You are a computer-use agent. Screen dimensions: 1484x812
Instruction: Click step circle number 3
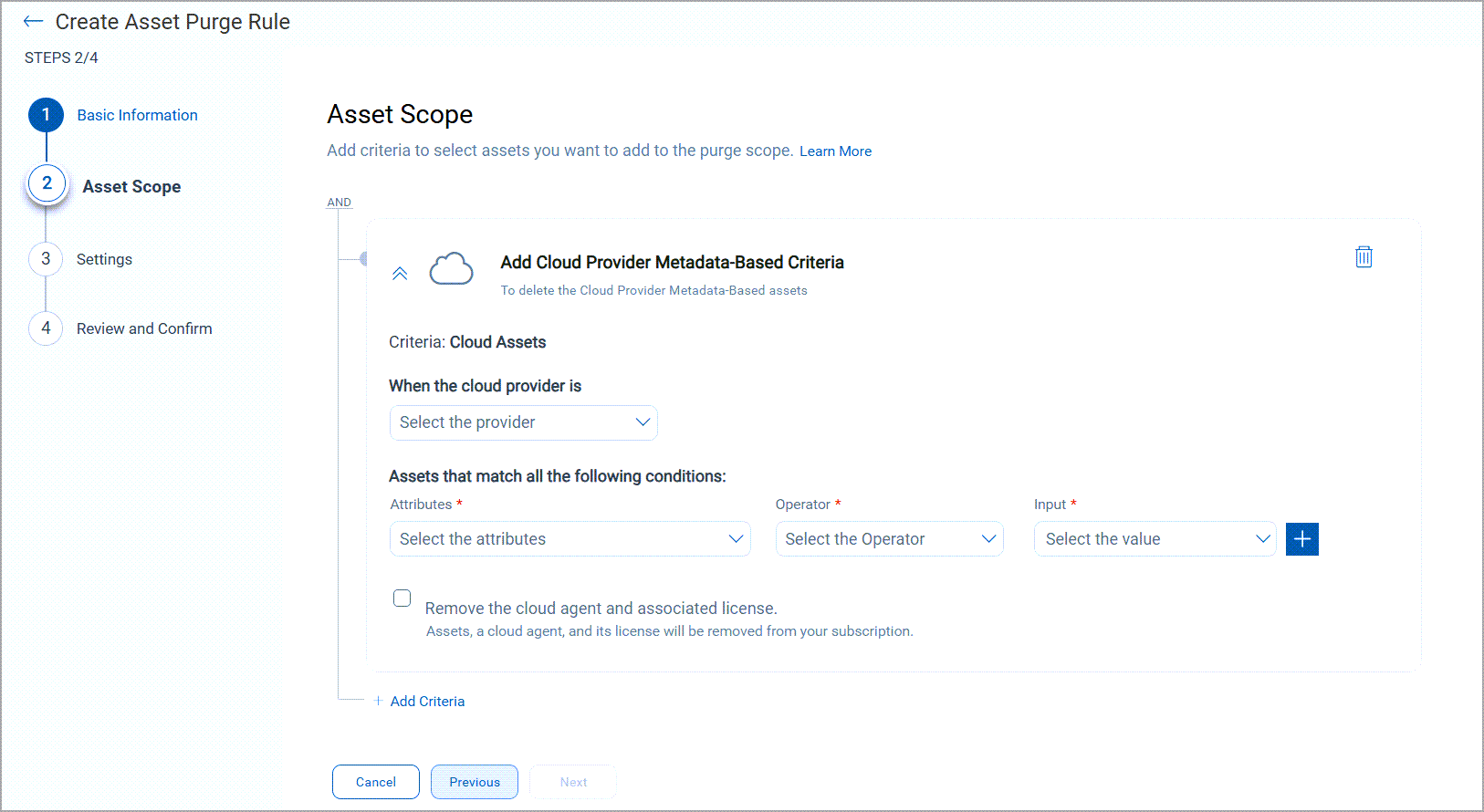[x=46, y=259]
